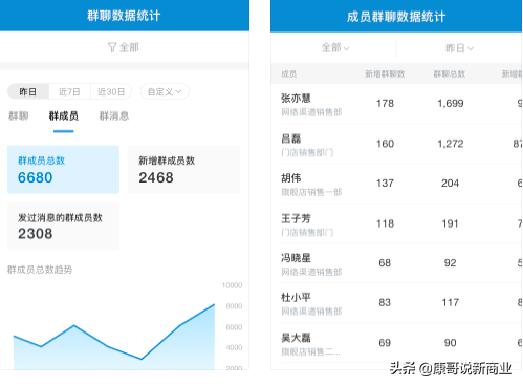Click value 204 in 胡伟 row
This screenshot has height=386, width=523.
tap(450, 183)
